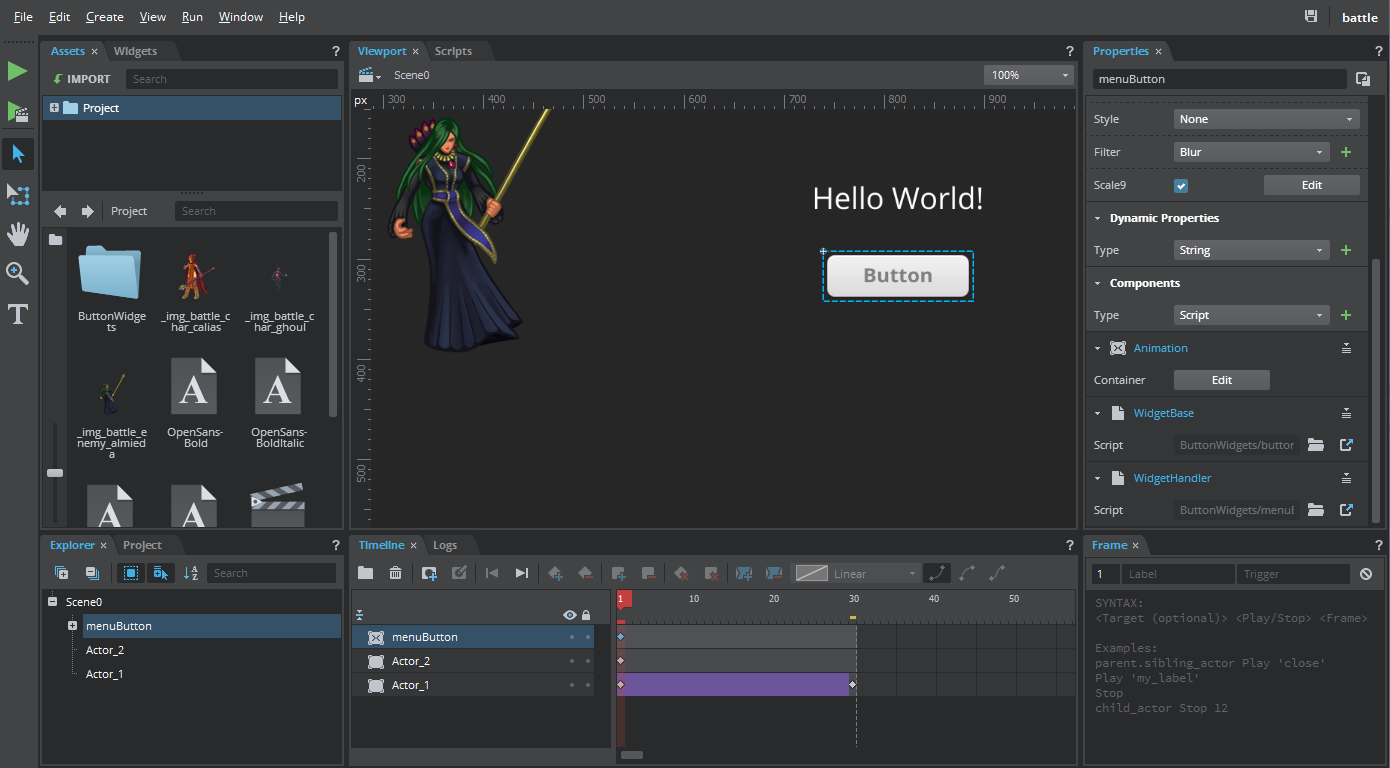The image size is (1390, 768).
Task: Toggle visibility dot for Actor_1 layer
Action: [x=572, y=686]
